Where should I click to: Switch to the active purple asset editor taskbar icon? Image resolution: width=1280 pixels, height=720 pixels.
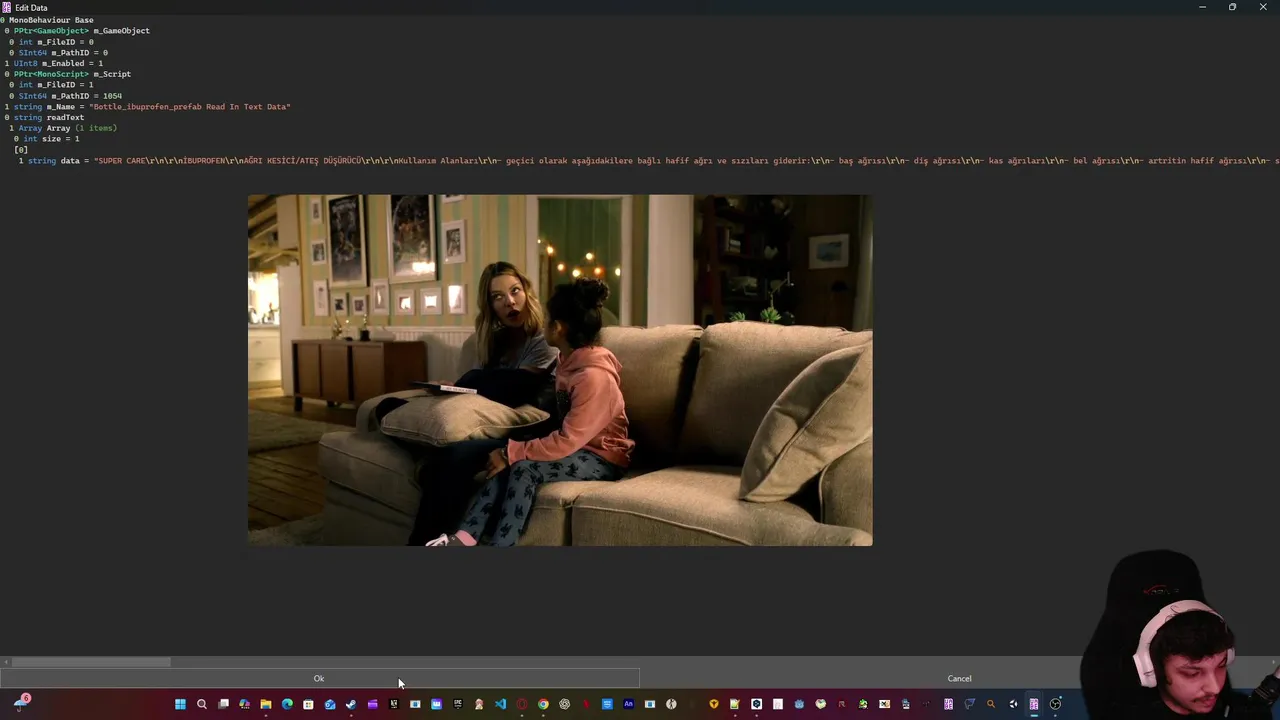click(x=1034, y=704)
